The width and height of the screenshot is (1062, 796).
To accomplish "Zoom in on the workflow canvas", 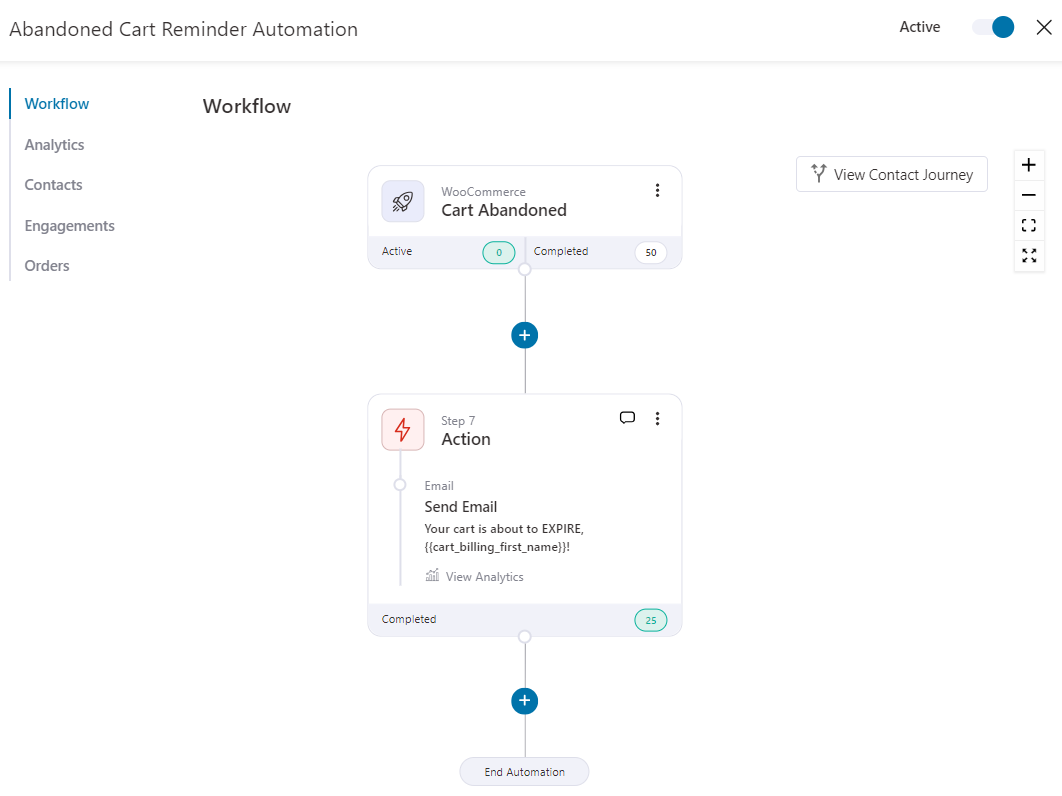I will tap(1028, 164).
